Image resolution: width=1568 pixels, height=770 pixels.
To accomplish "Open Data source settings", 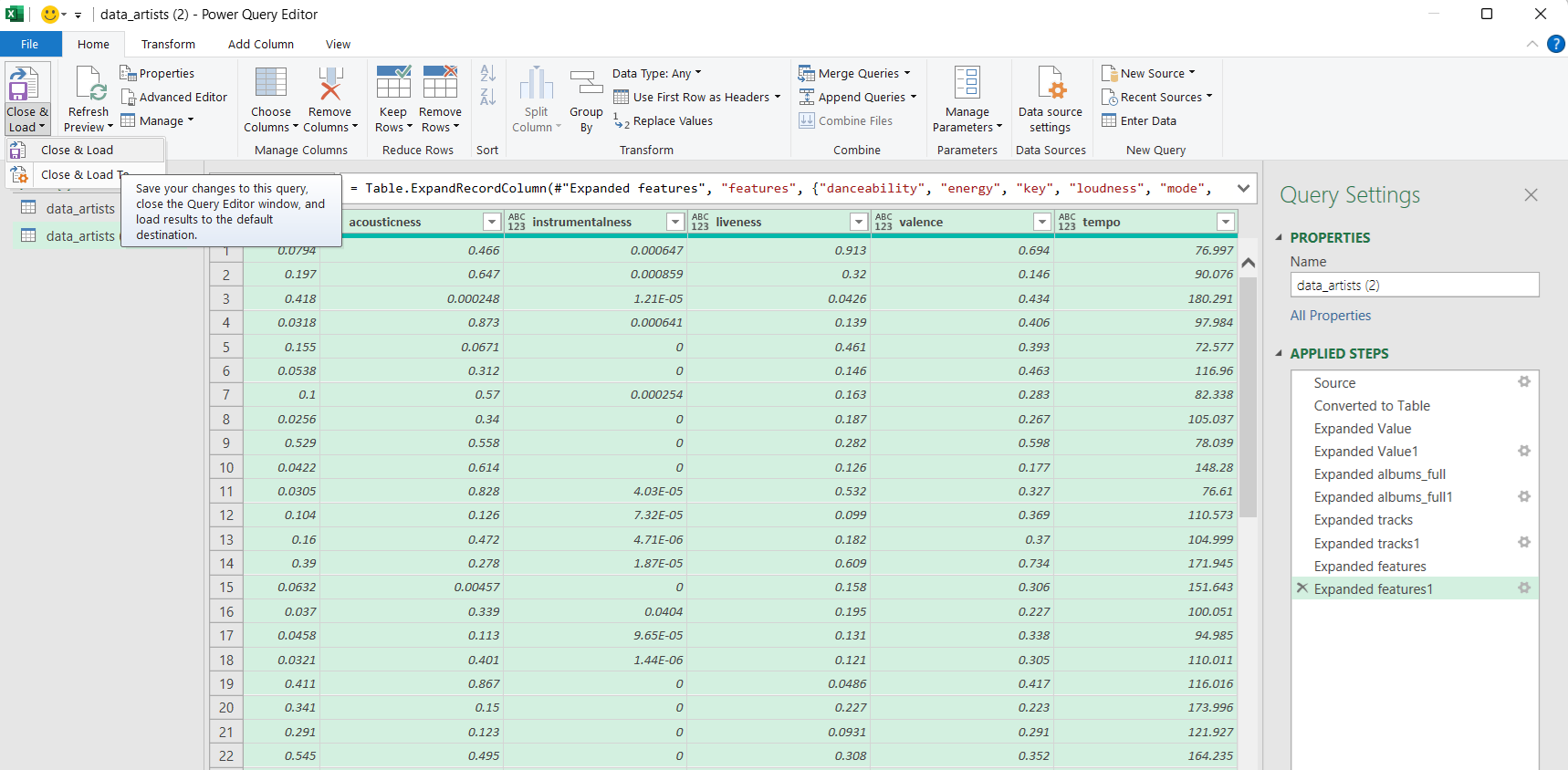I will click(1050, 84).
